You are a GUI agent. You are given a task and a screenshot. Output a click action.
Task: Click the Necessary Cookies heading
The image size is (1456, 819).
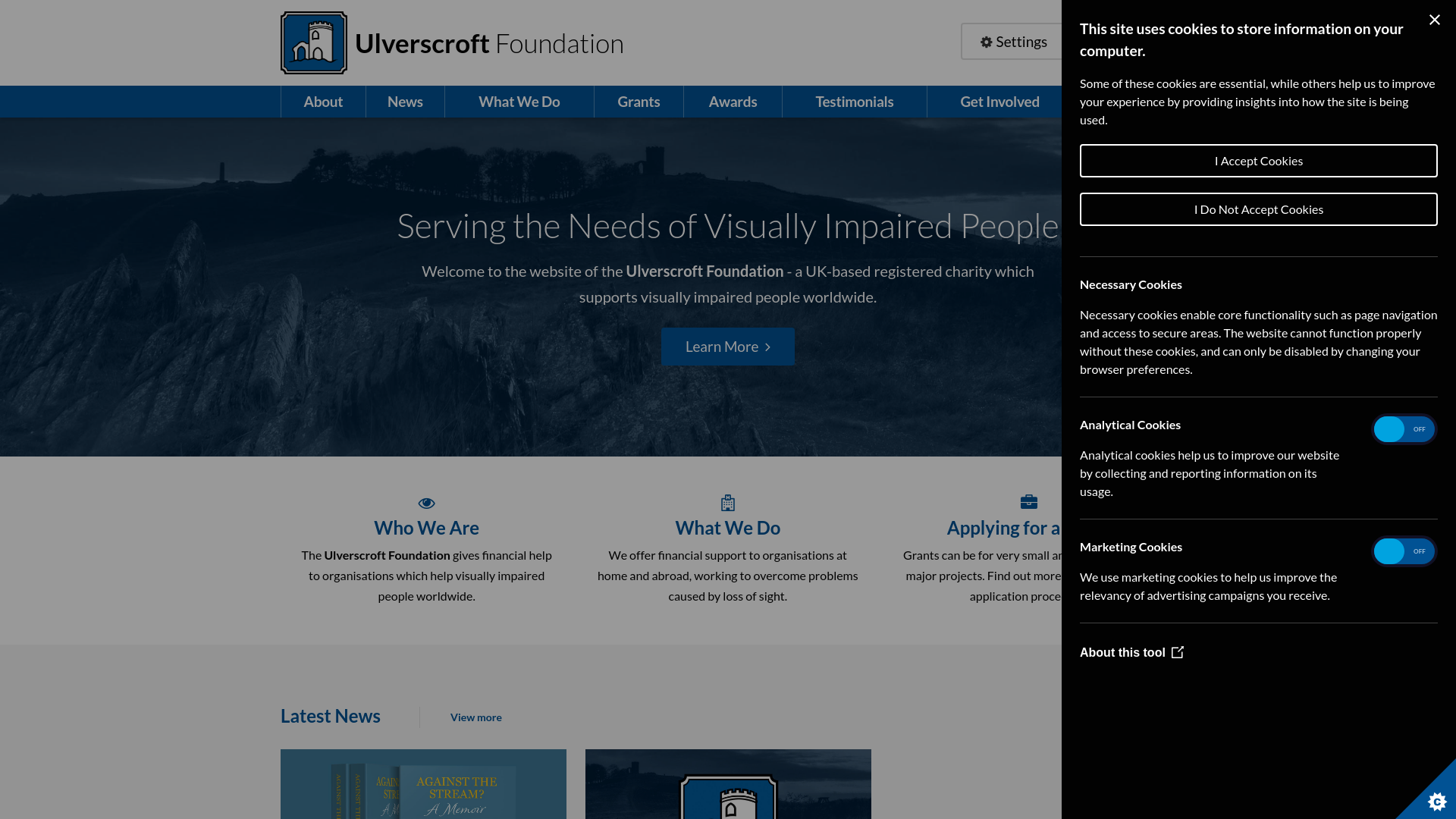[1131, 284]
